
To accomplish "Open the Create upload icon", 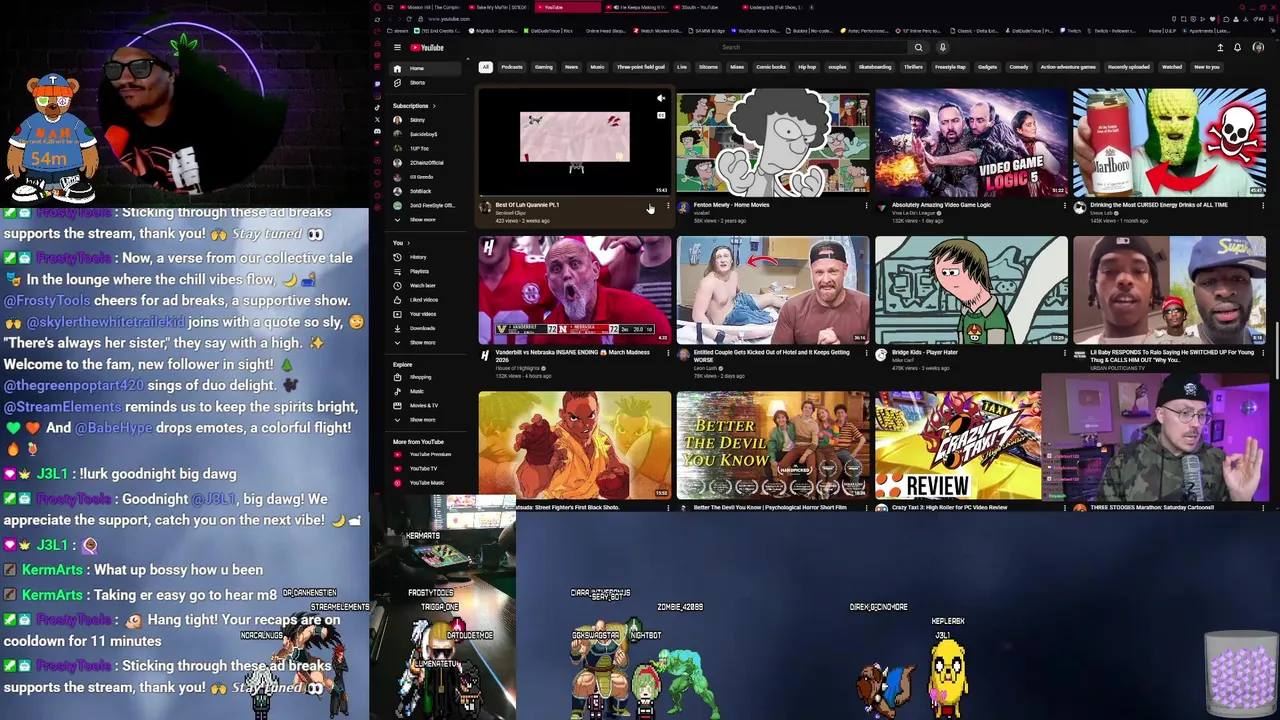I will pos(1220,47).
